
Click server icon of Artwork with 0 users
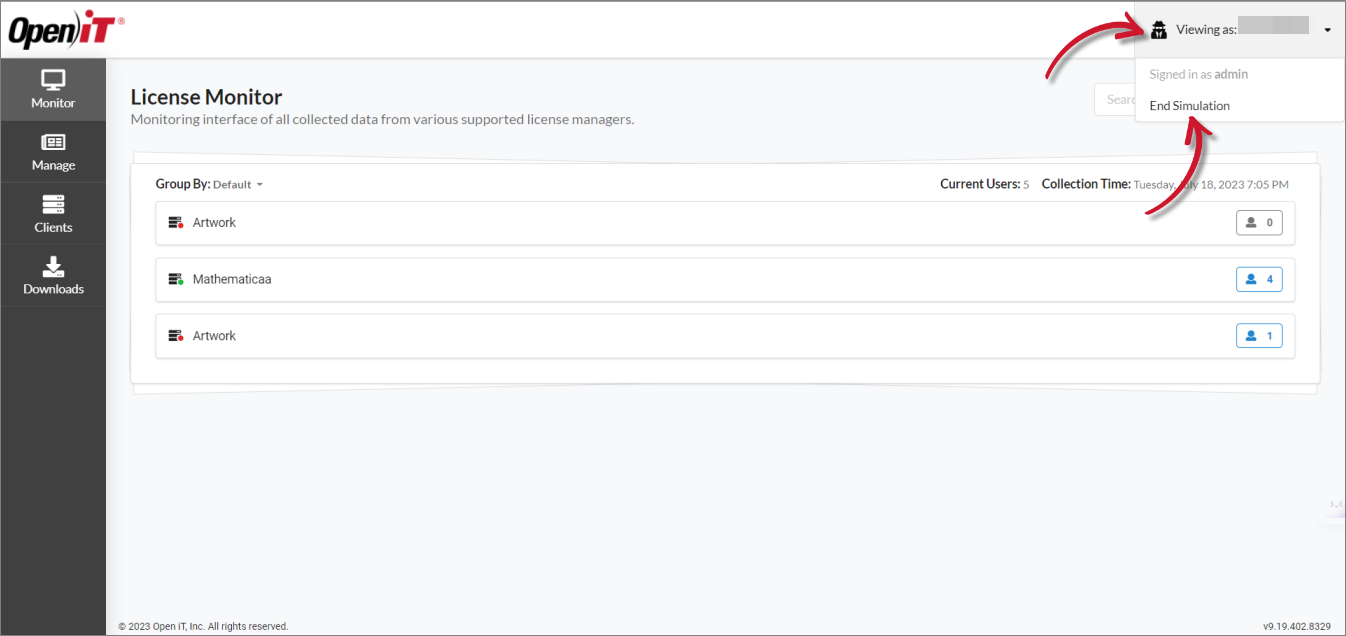(176, 223)
